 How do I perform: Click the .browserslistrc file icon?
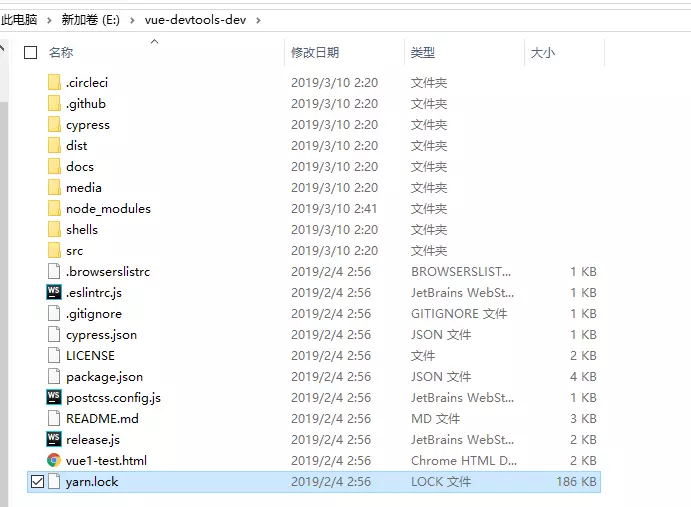(x=54, y=272)
